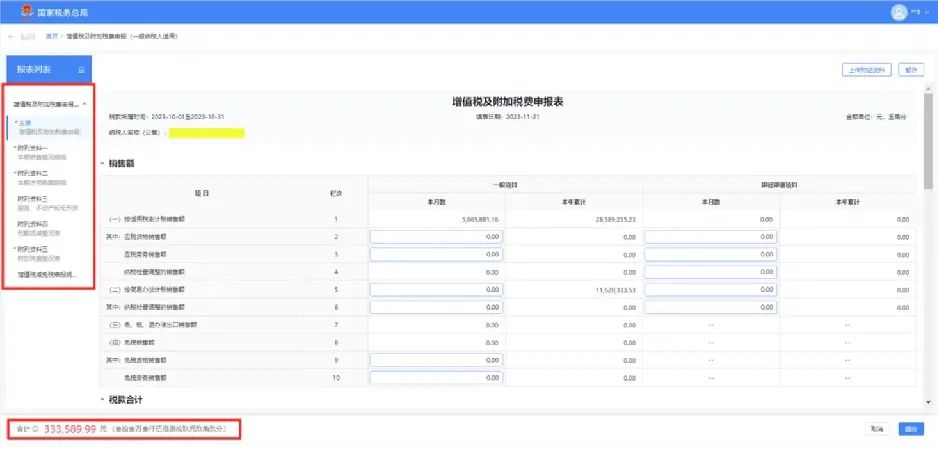Open the user account dropdown arrow

click(x=927, y=13)
